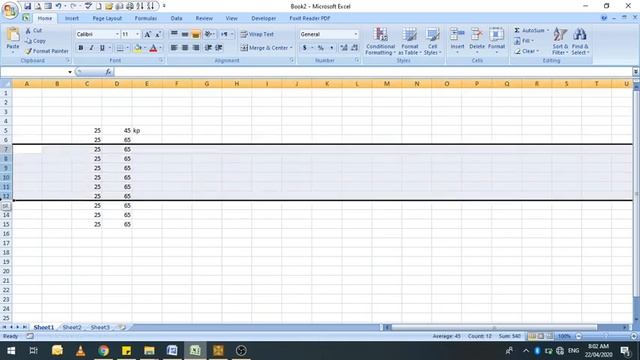Switch to Sheet2 worksheet

click(72, 327)
